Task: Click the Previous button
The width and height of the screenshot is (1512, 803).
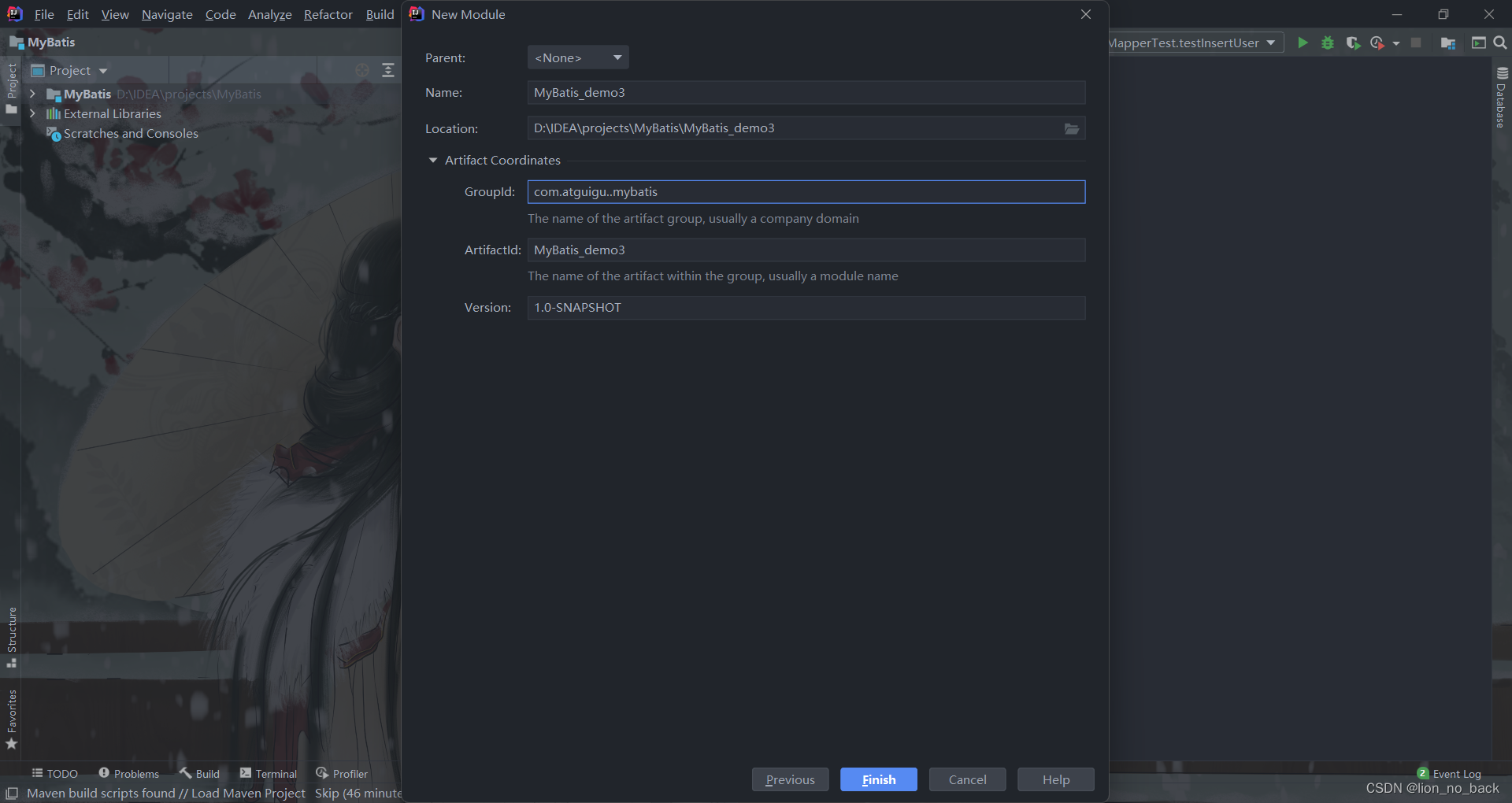Action: click(790, 779)
